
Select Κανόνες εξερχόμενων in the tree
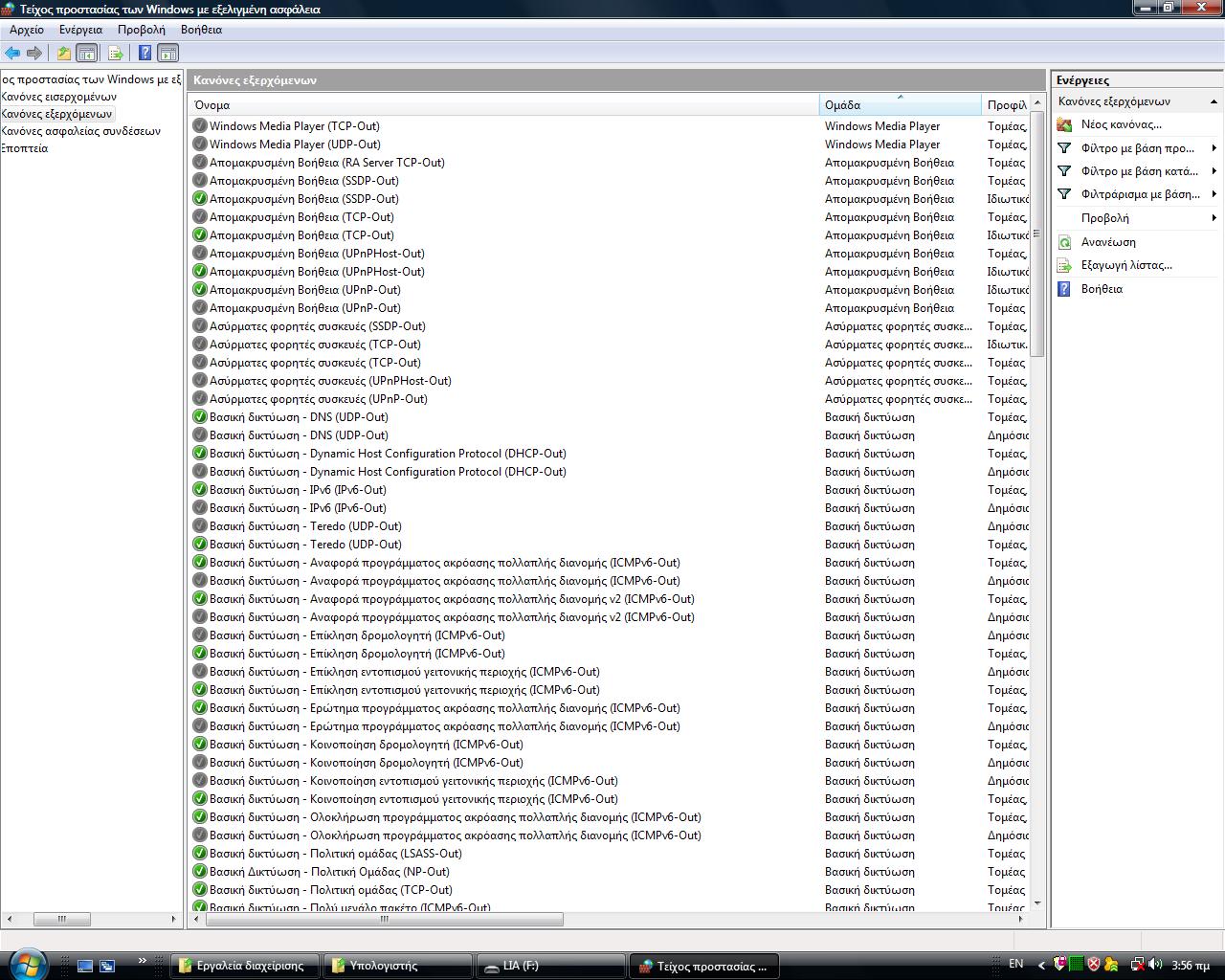pyautogui.click(x=56, y=114)
